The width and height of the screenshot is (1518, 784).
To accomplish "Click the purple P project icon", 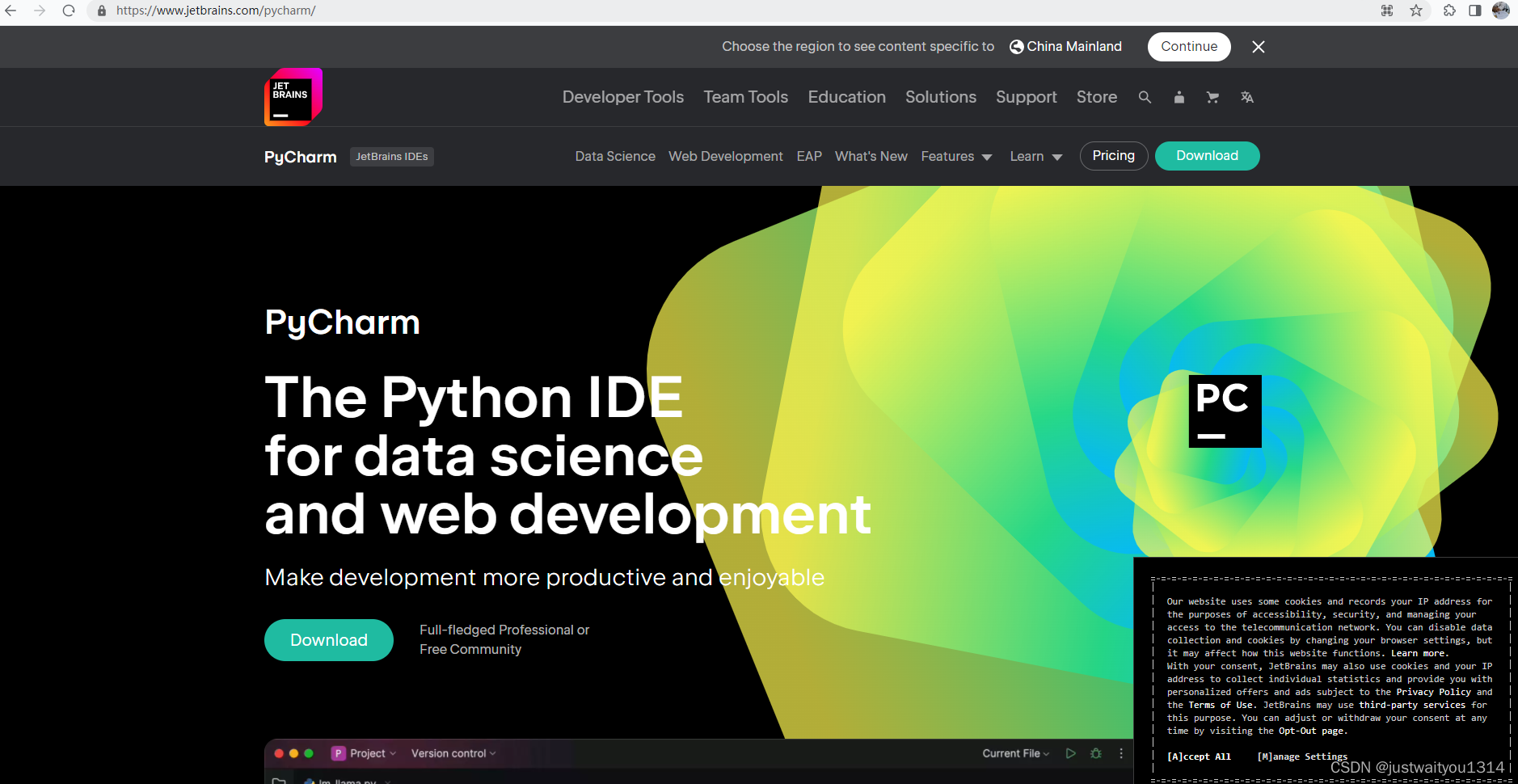I will pos(339,753).
